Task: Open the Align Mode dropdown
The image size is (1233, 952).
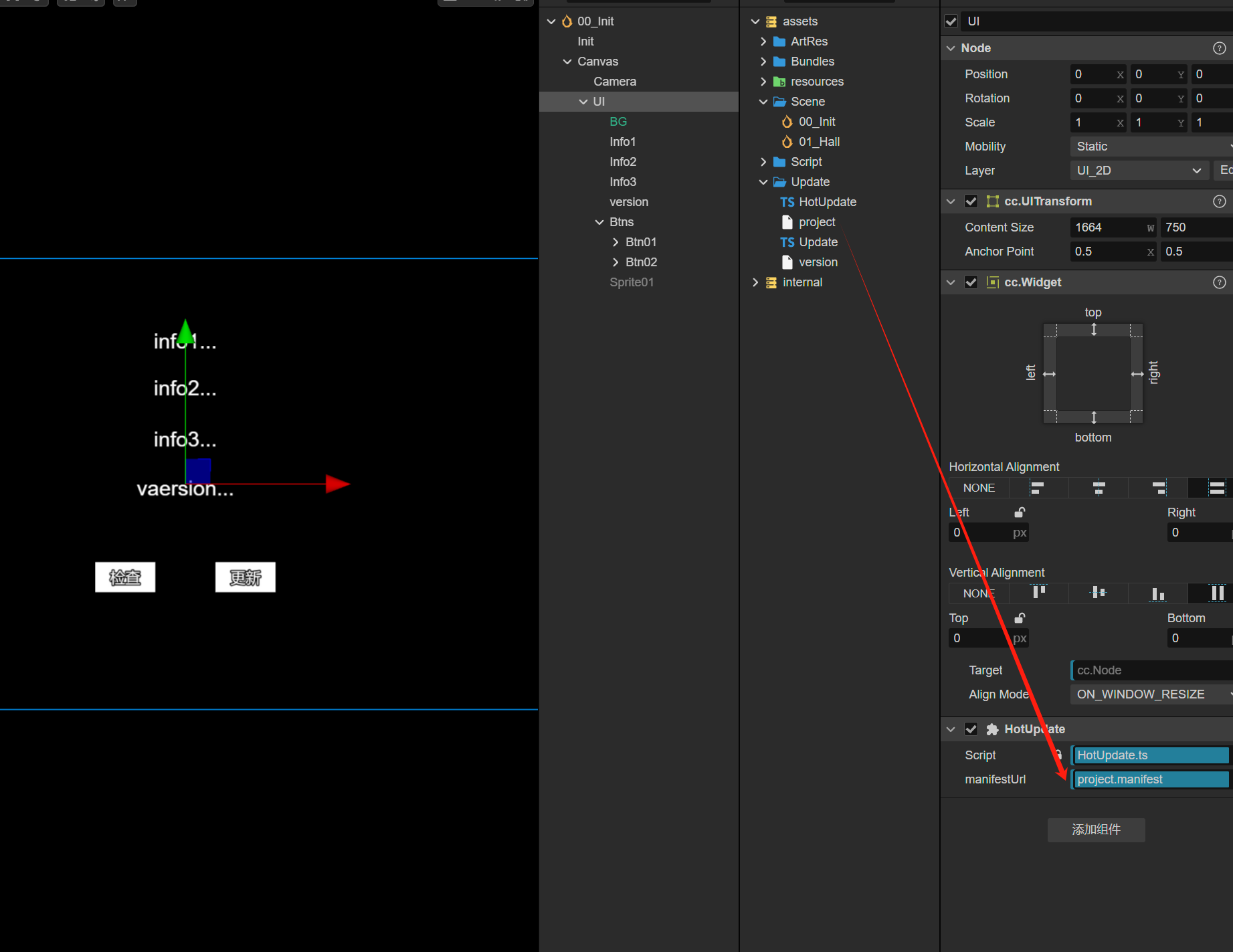Action: (x=1151, y=694)
